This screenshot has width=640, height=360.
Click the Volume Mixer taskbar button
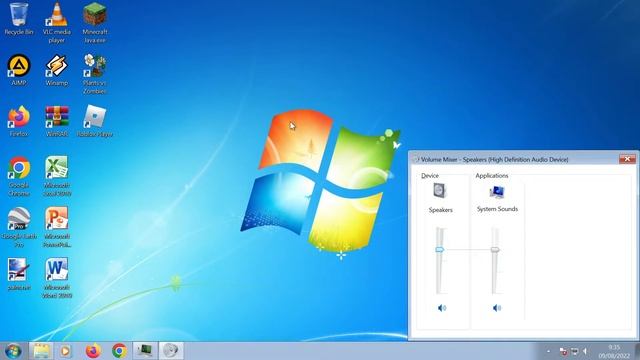click(171, 351)
